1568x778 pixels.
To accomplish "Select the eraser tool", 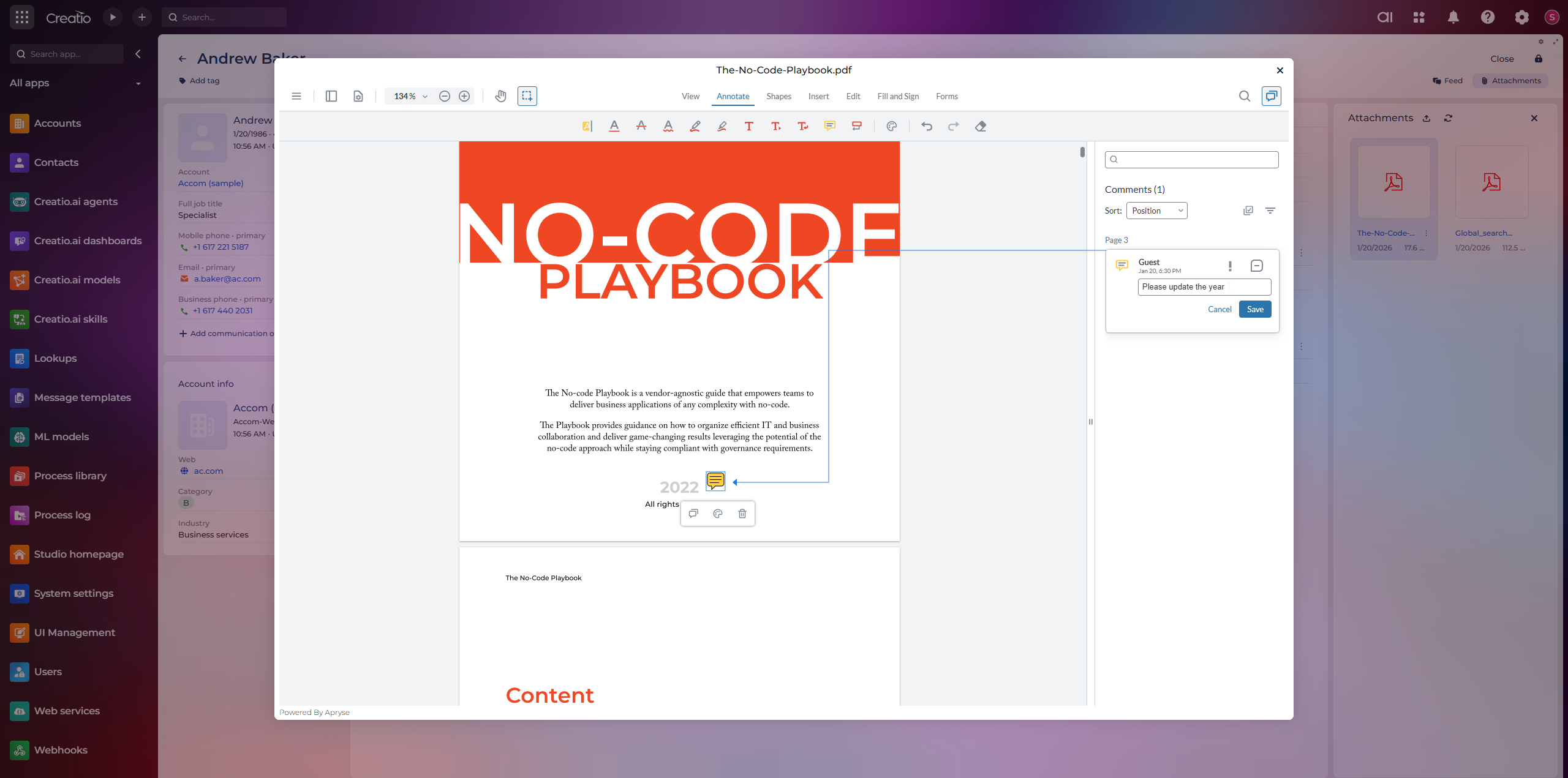I will coord(980,126).
